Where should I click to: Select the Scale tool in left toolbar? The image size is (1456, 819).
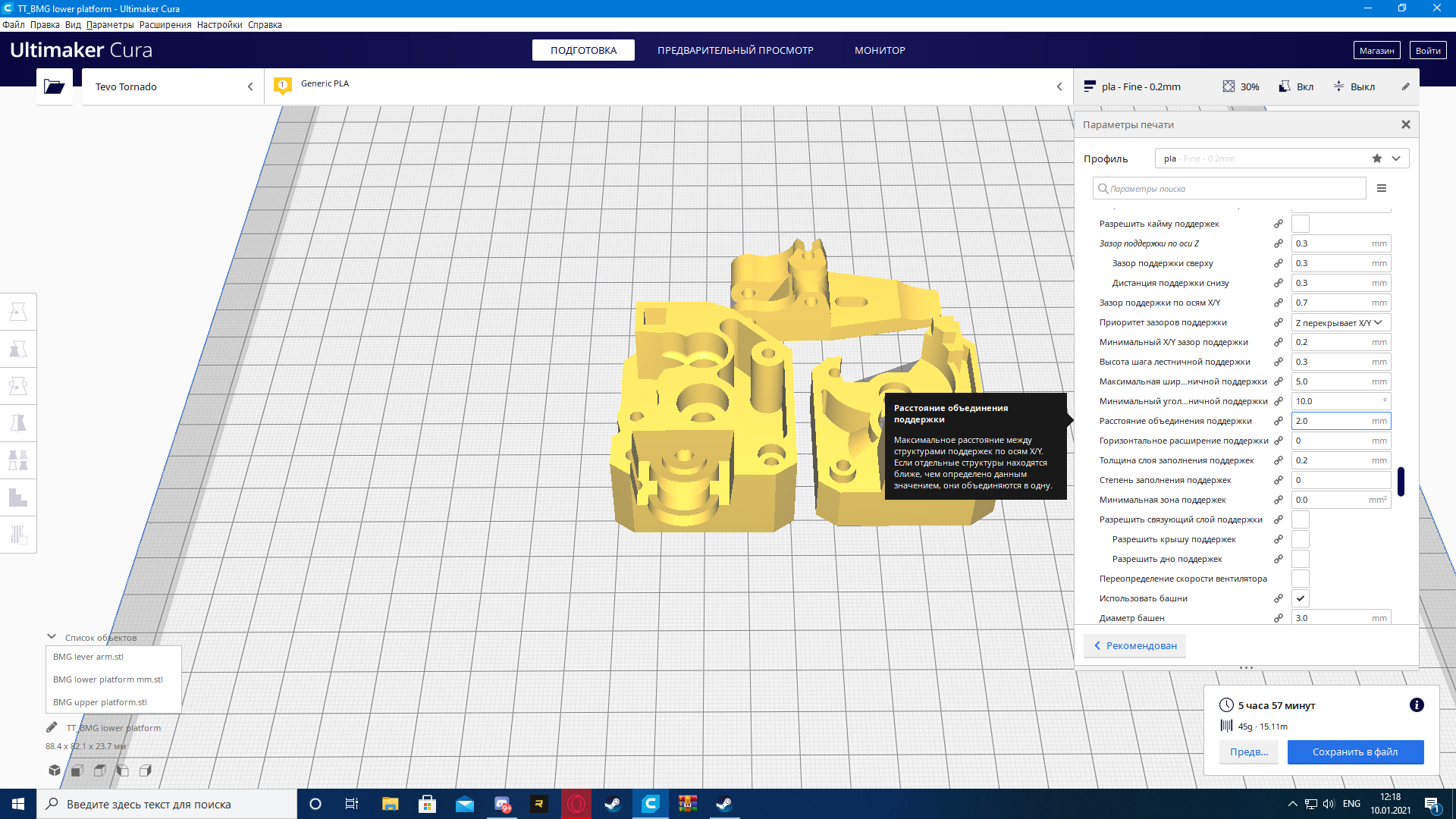[18, 349]
